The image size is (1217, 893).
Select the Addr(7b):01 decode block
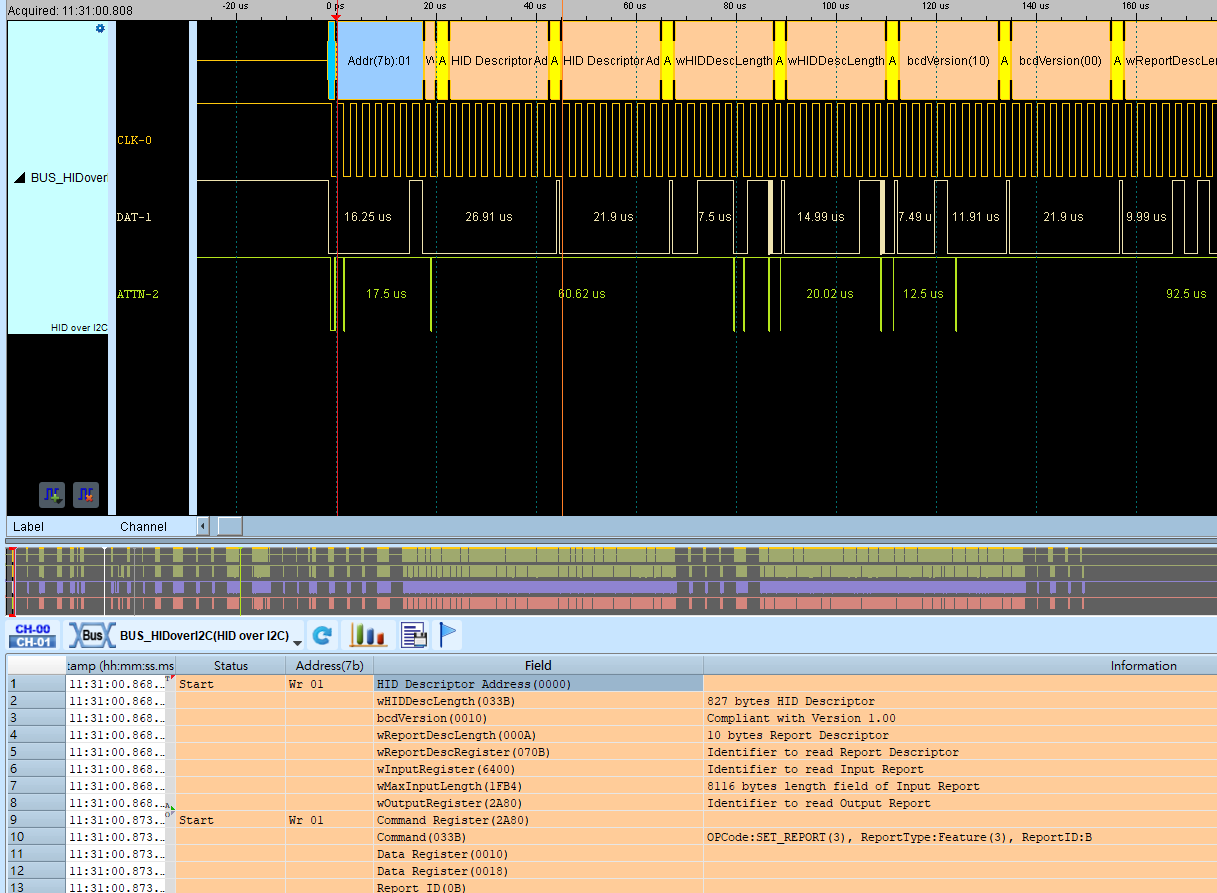379,61
